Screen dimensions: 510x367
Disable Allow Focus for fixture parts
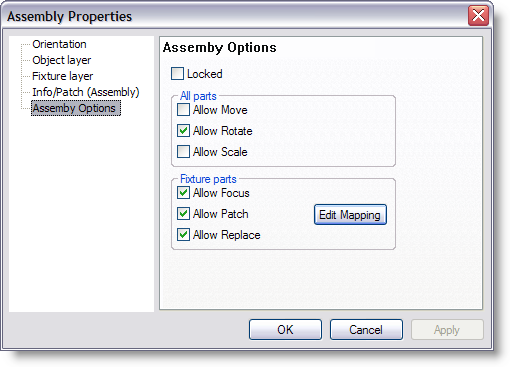183,193
